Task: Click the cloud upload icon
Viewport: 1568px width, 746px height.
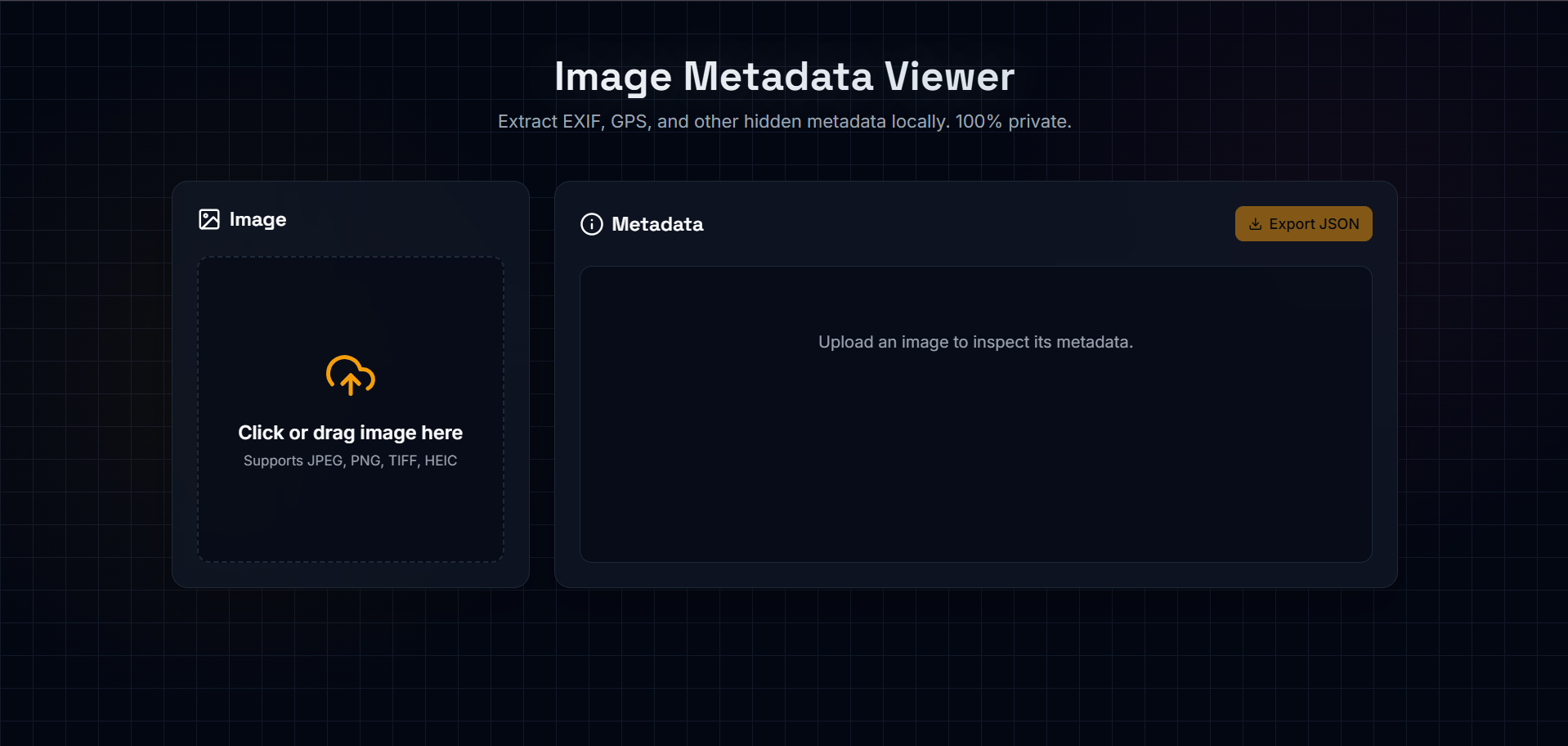Action: coord(351,375)
